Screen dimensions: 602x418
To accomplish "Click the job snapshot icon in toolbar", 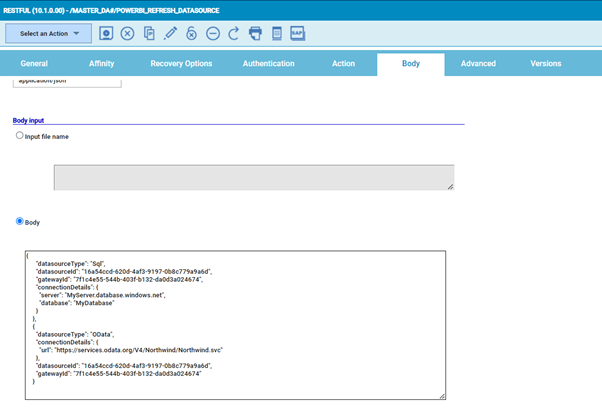I will tap(106, 33).
